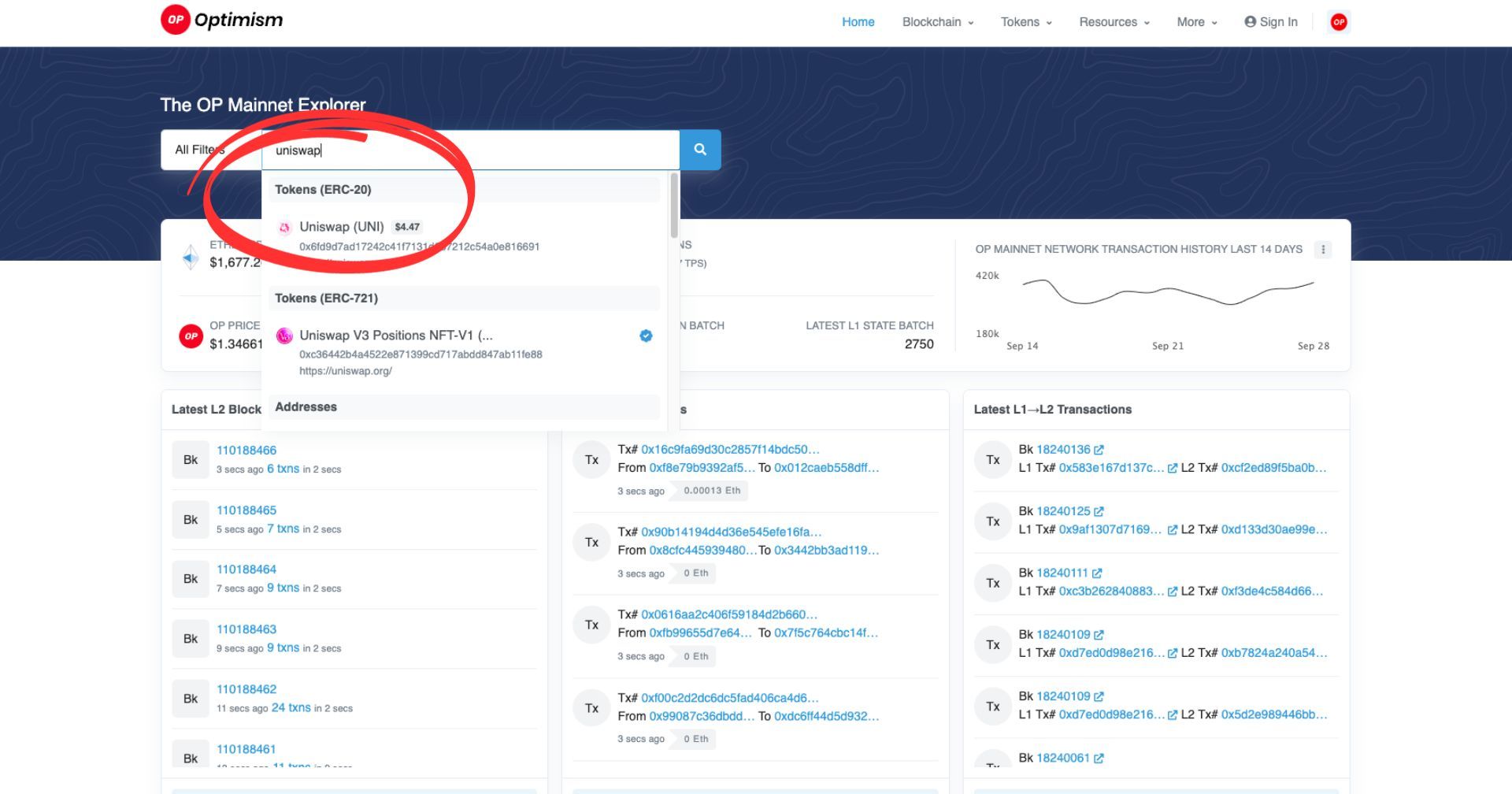Click the Tokens (ERC-20) section header
The height and width of the screenshot is (794, 1512).
pyautogui.click(x=465, y=190)
